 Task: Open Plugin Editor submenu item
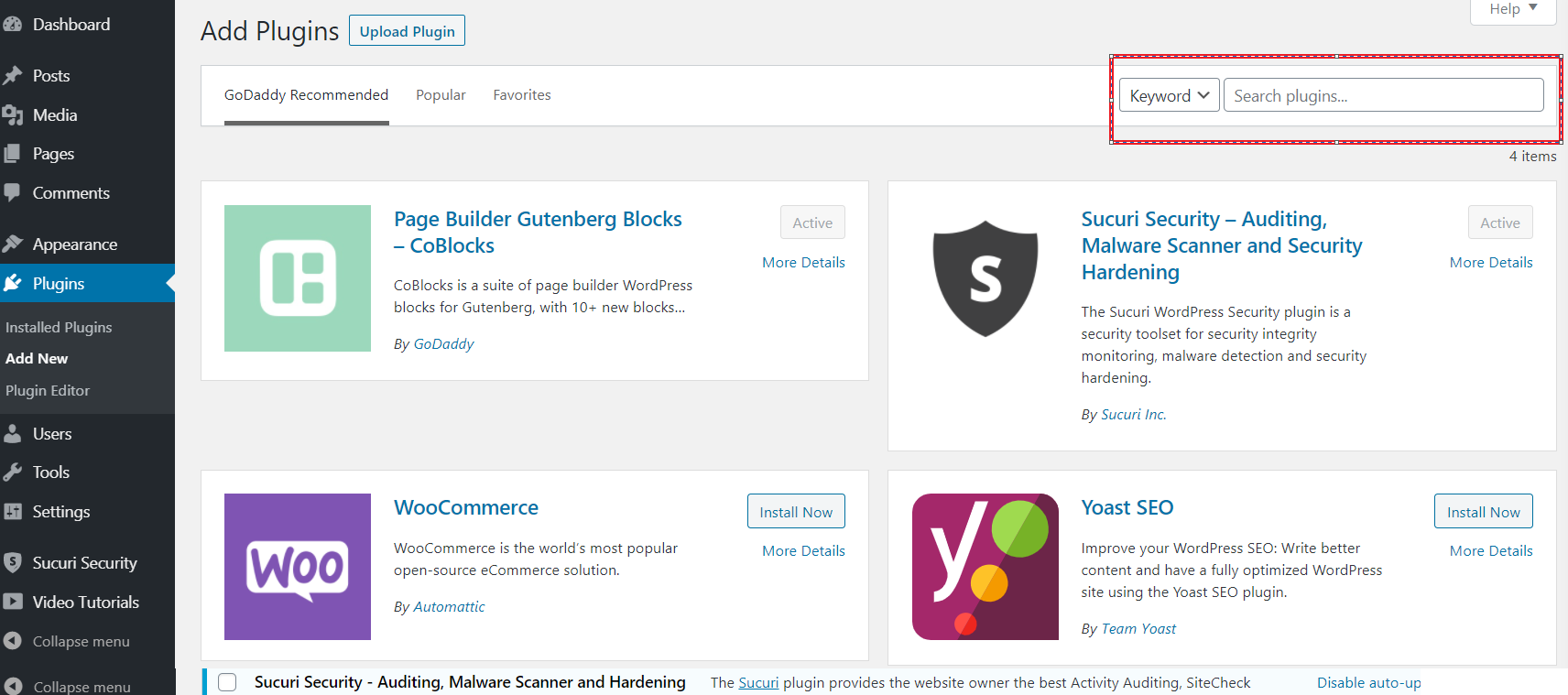coord(48,390)
